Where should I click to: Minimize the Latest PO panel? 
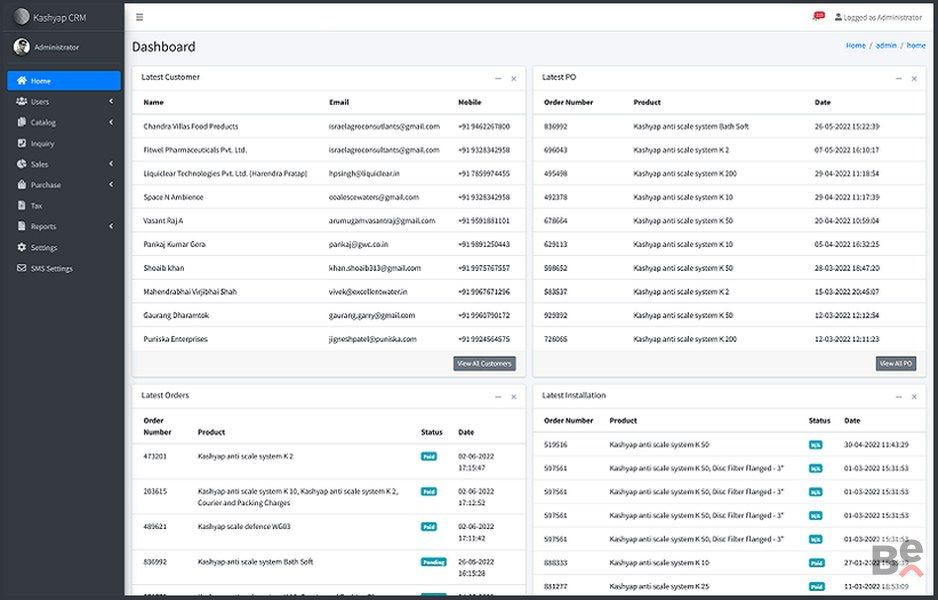[898, 78]
